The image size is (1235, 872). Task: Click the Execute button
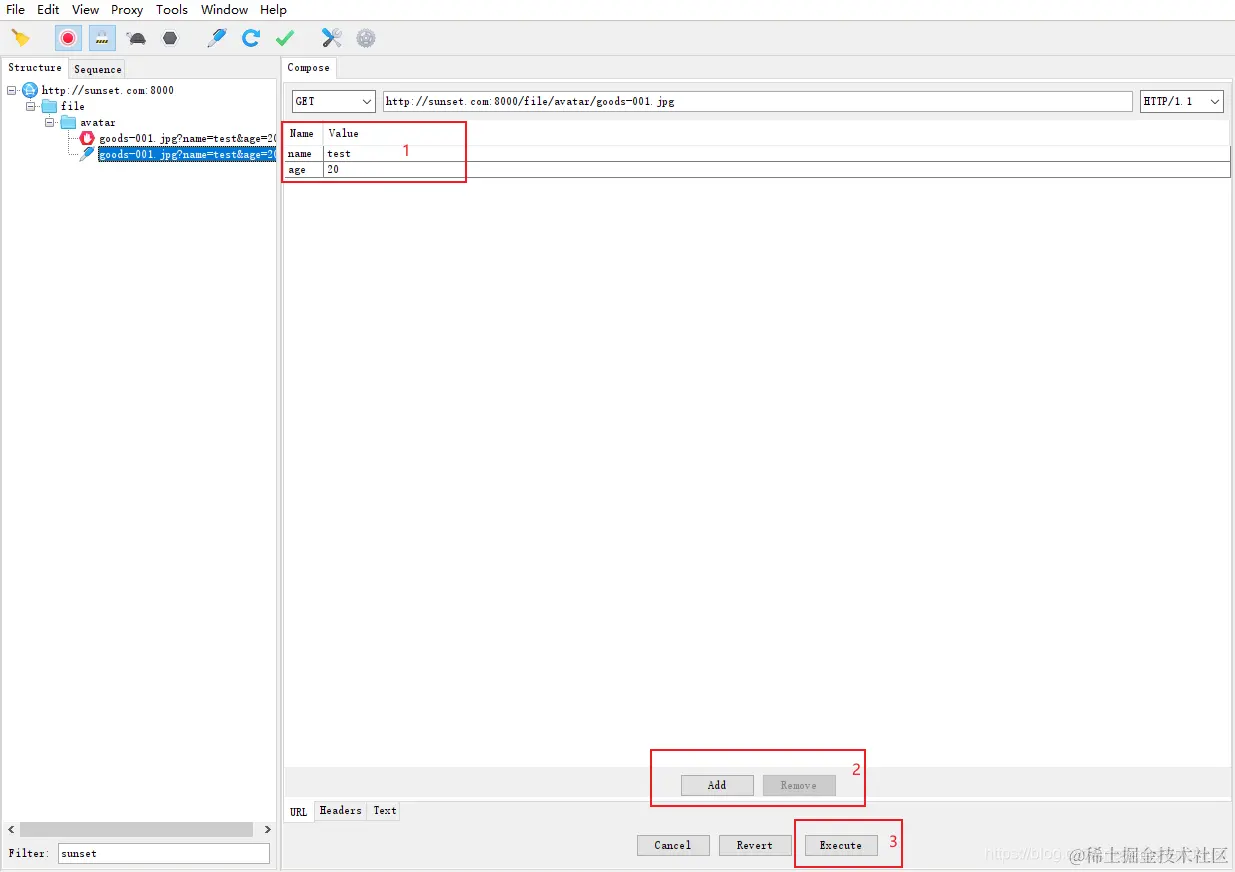[841, 845]
